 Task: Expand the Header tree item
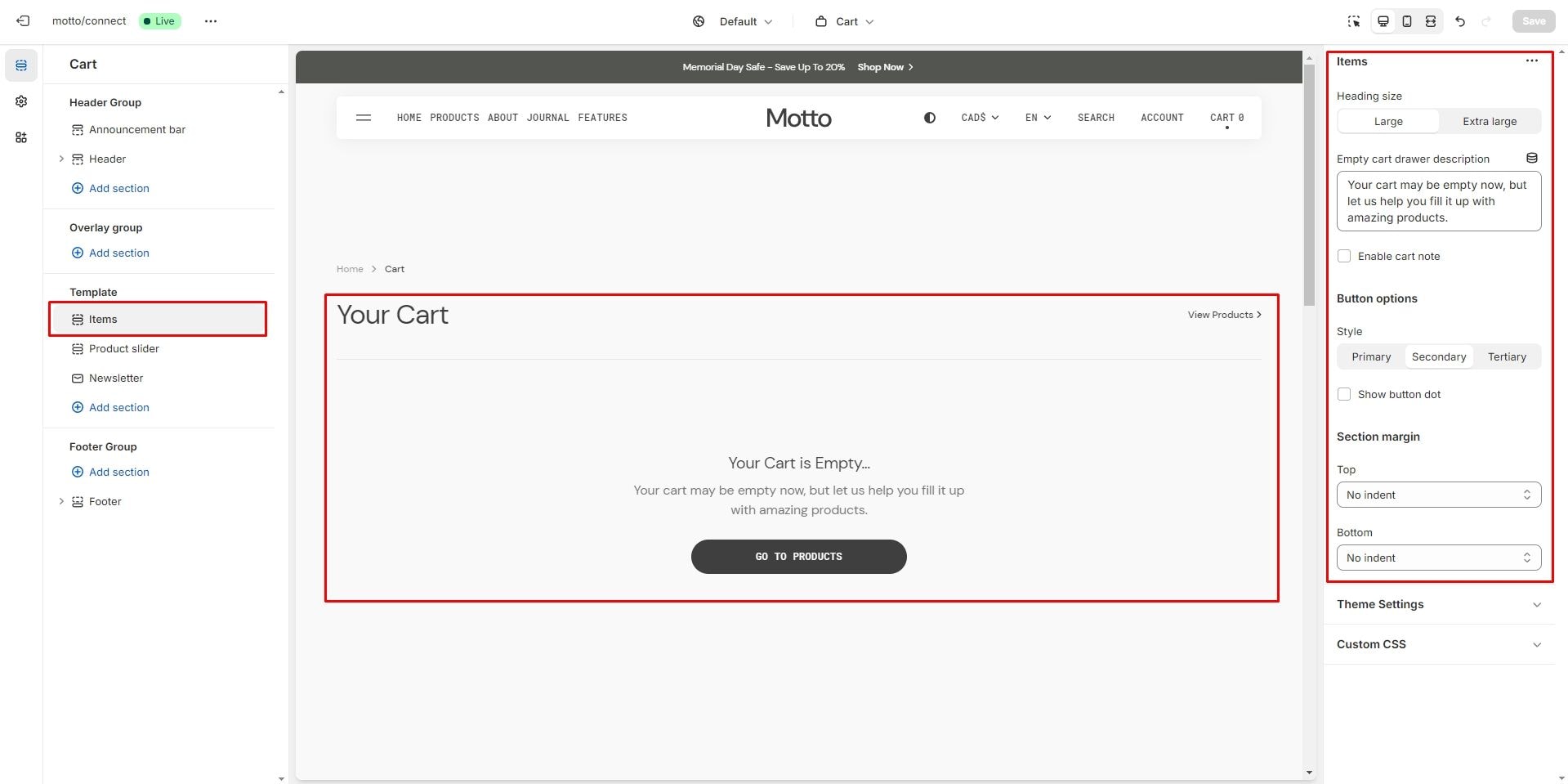(x=61, y=159)
